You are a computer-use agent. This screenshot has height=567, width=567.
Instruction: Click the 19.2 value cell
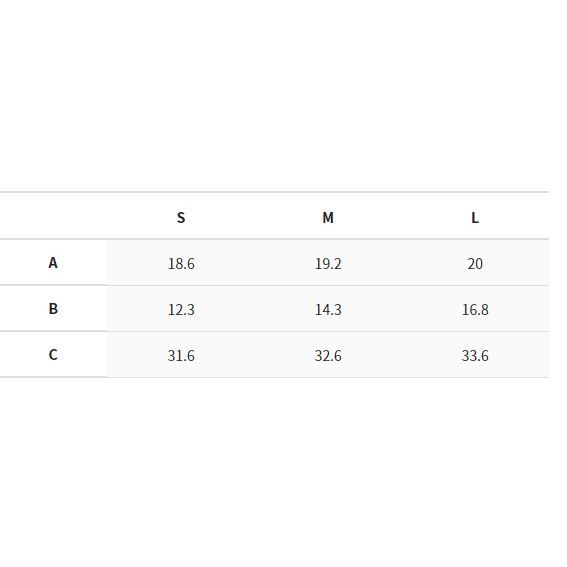(328, 263)
